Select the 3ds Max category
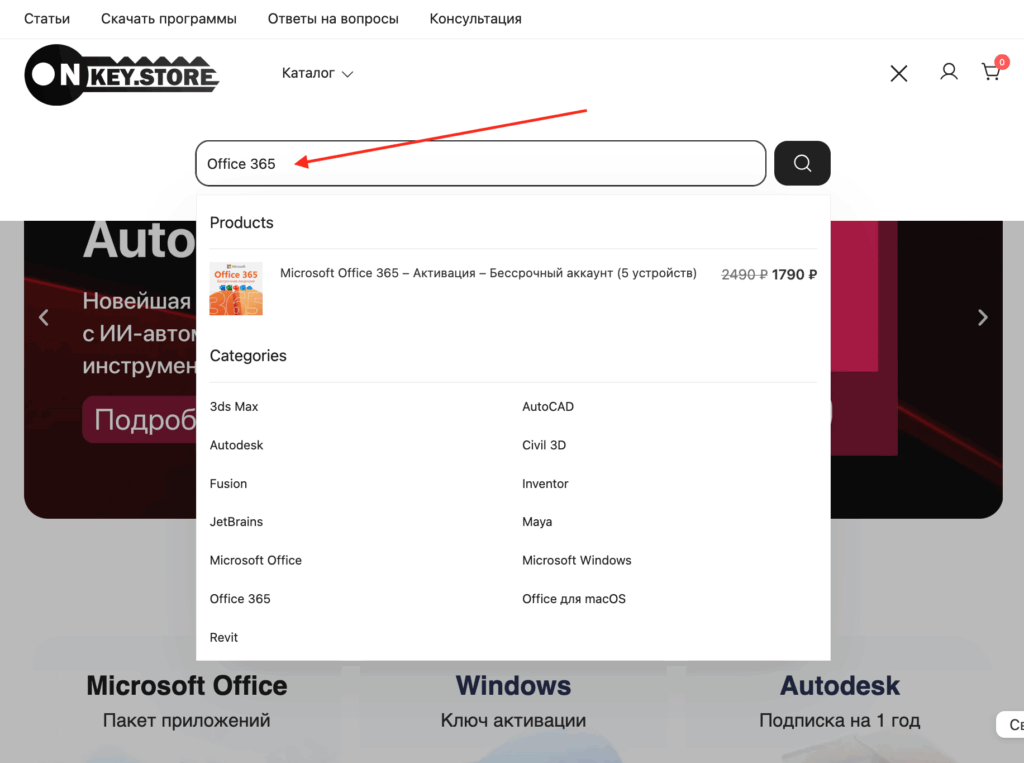Viewport: 1024px width, 763px height. [x=234, y=407]
